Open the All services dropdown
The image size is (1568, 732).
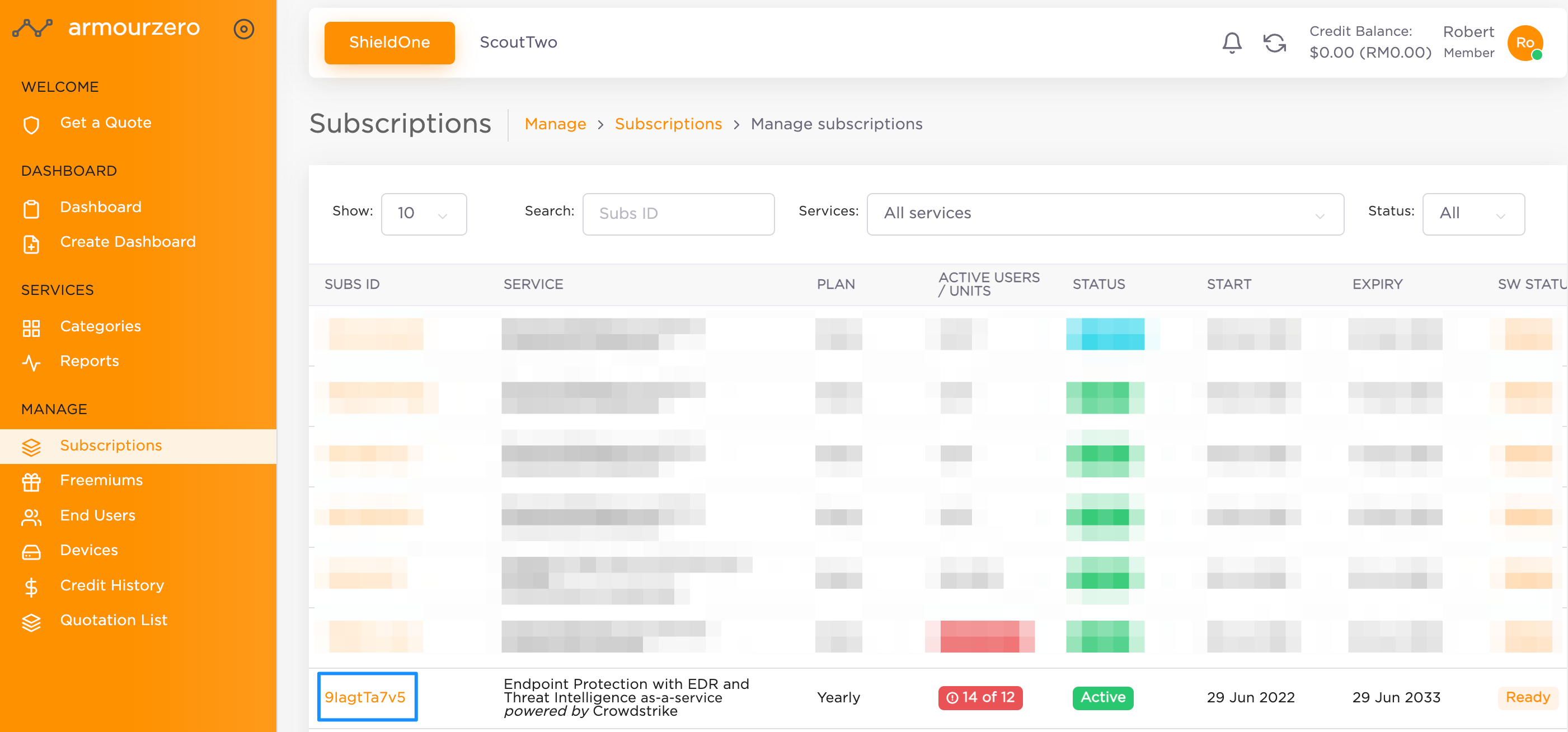1105,214
